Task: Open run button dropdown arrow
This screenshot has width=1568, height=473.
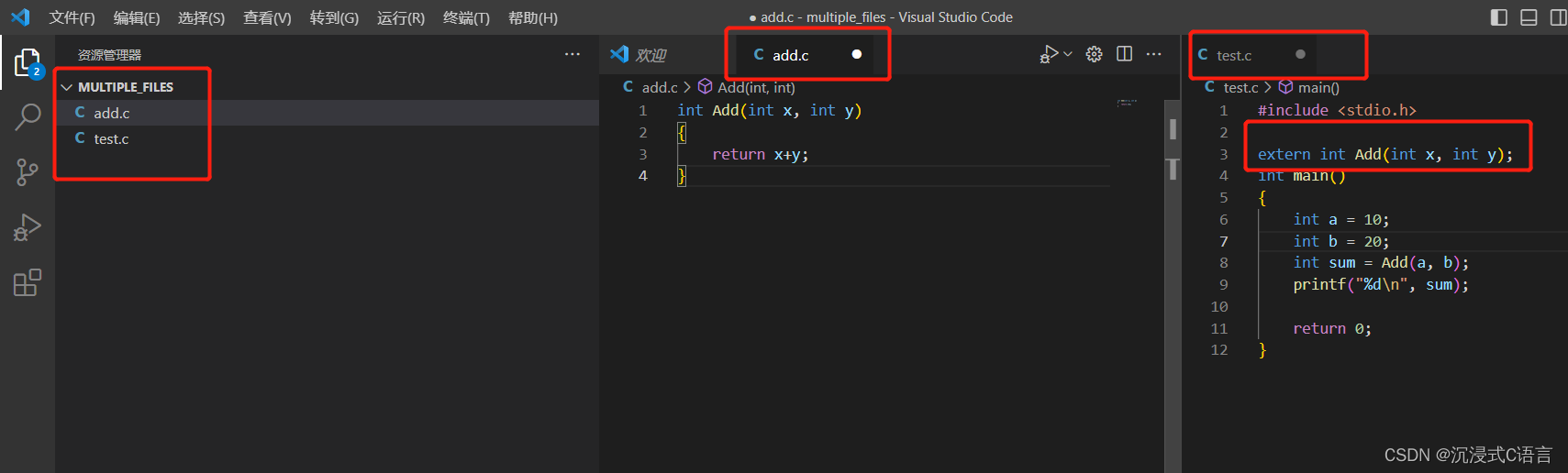Action: (1068, 54)
